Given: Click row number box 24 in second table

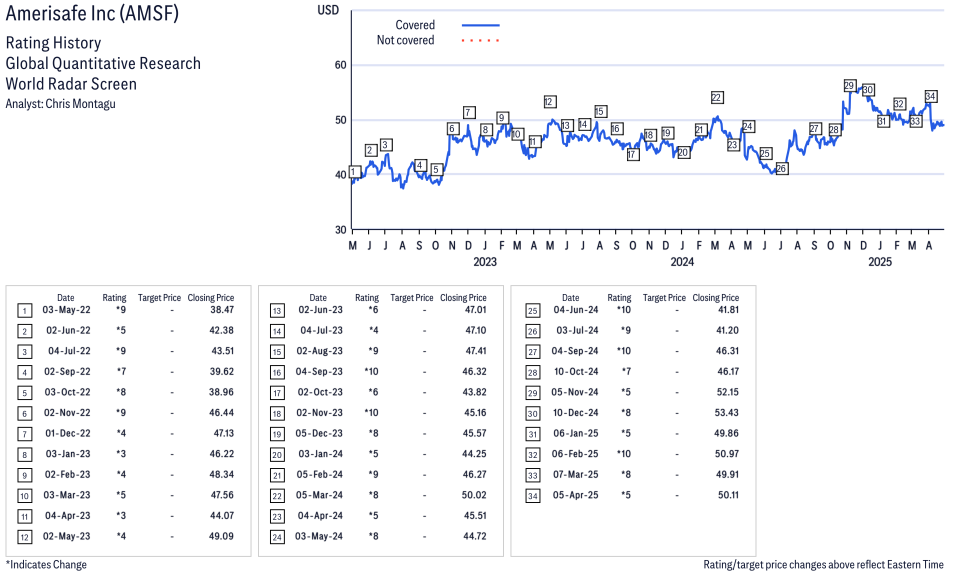Looking at the screenshot, I should 277,538.
